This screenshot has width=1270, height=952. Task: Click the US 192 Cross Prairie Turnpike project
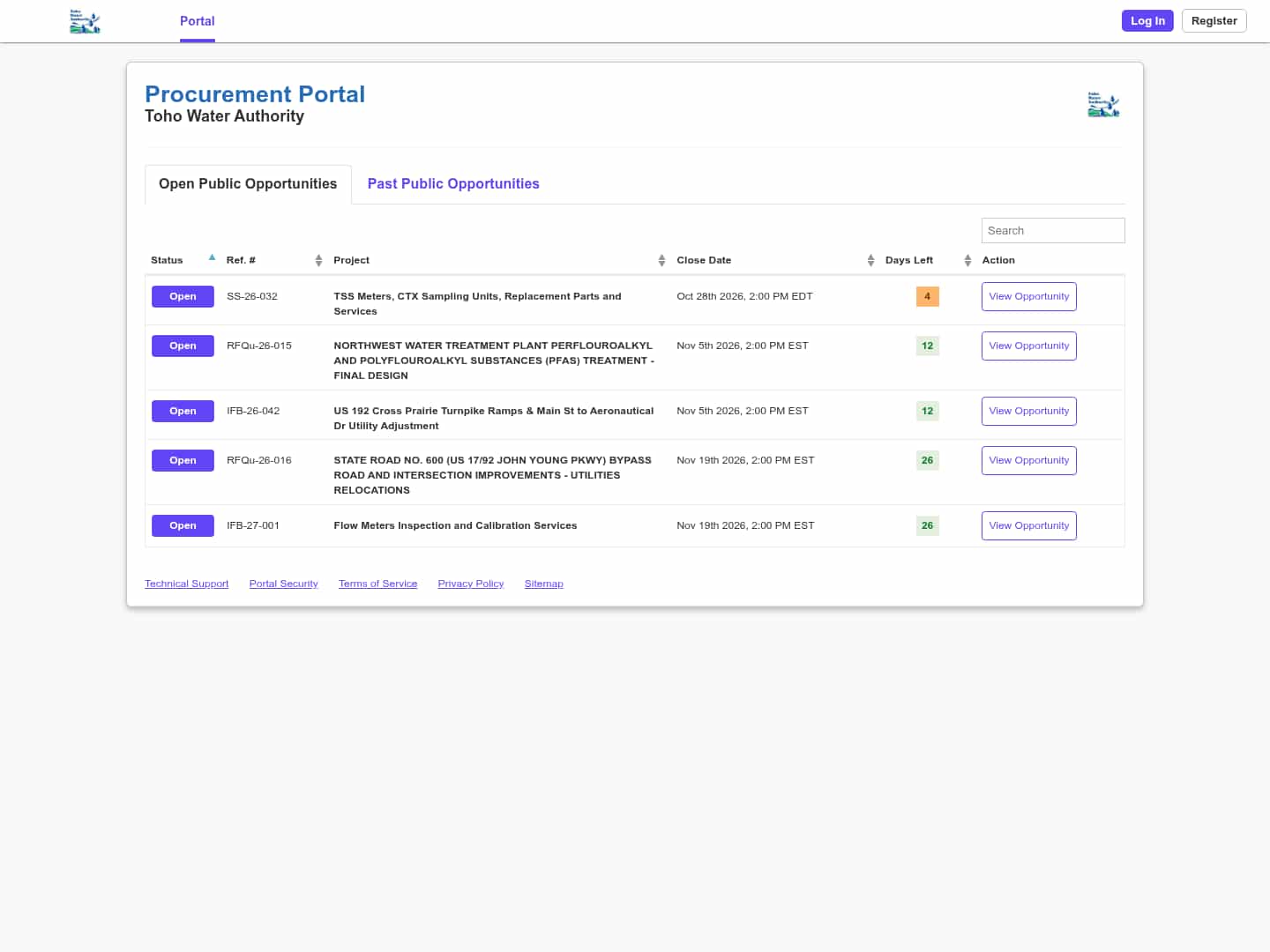pos(494,419)
